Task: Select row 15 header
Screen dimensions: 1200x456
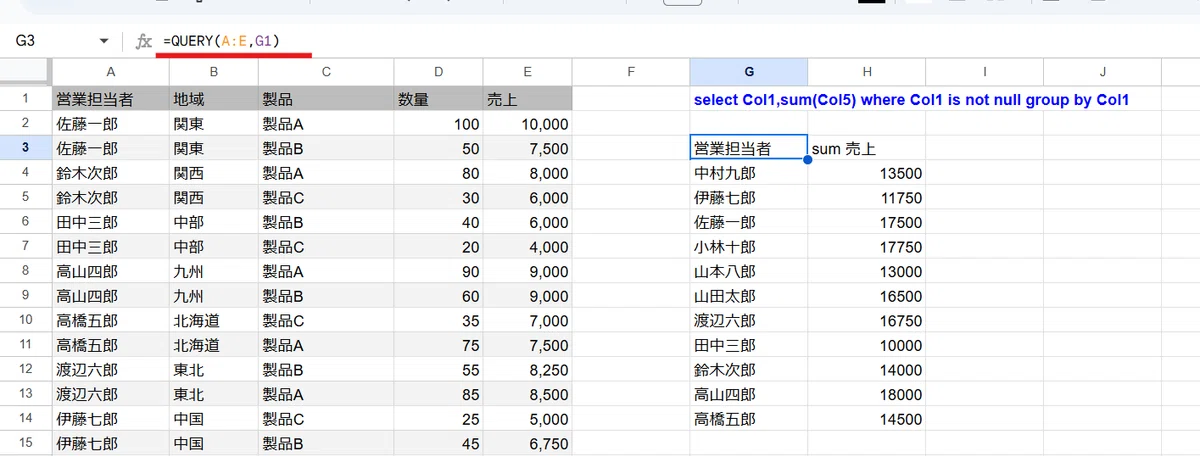Action: tap(25, 442)
